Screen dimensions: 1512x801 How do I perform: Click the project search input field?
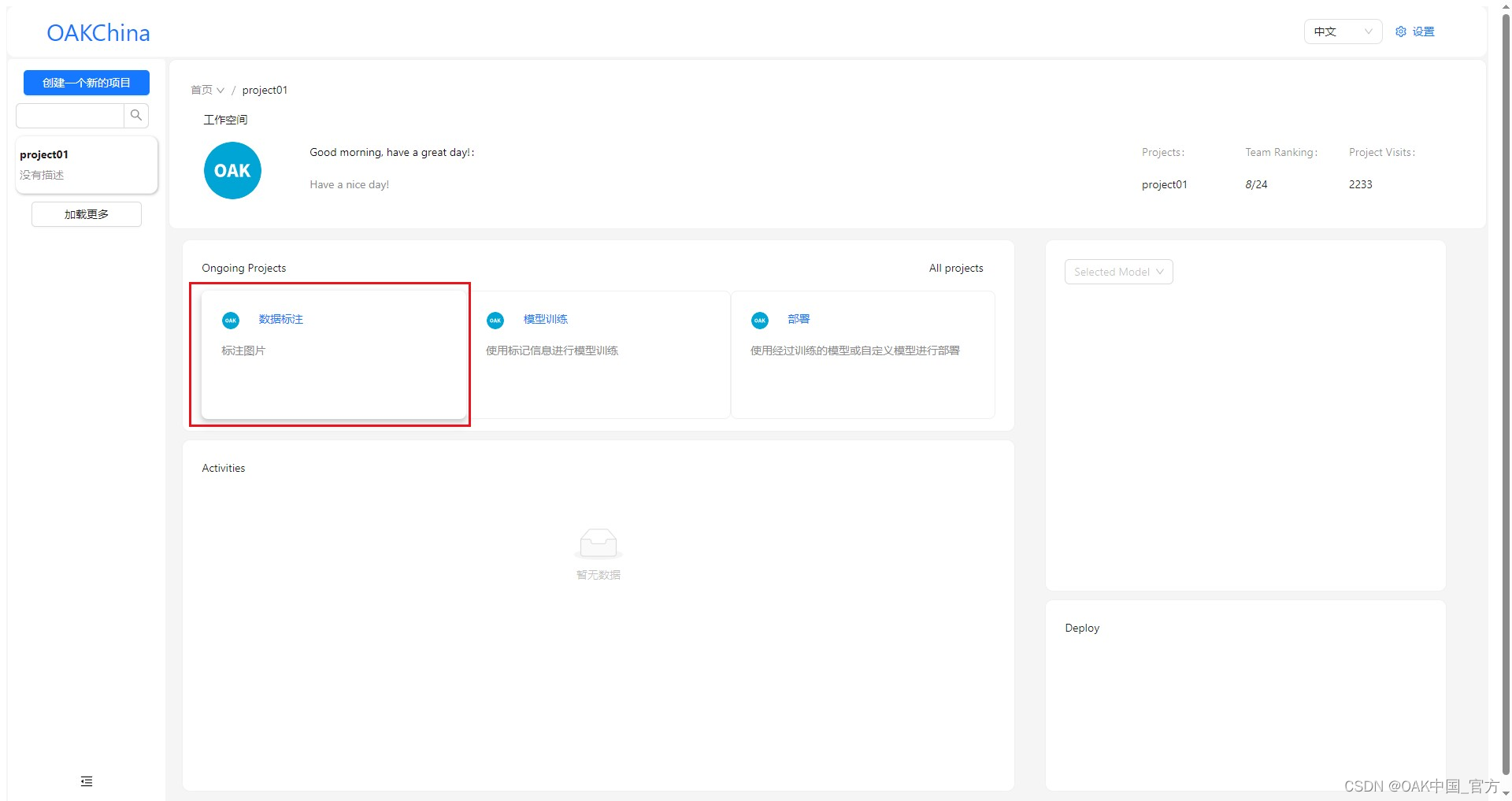(70, 116)
